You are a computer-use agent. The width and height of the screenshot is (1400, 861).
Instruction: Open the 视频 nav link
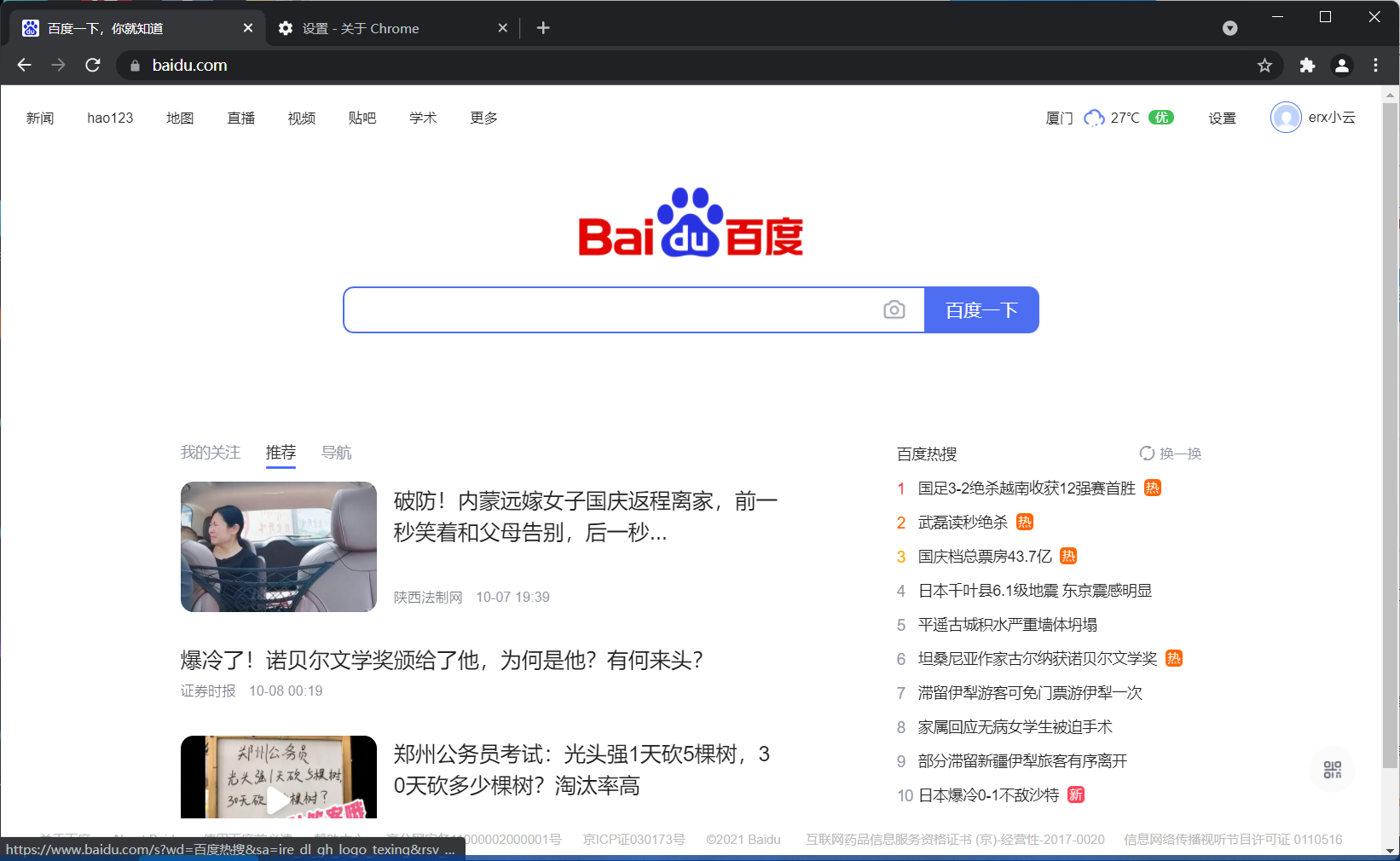pos(302,118)
